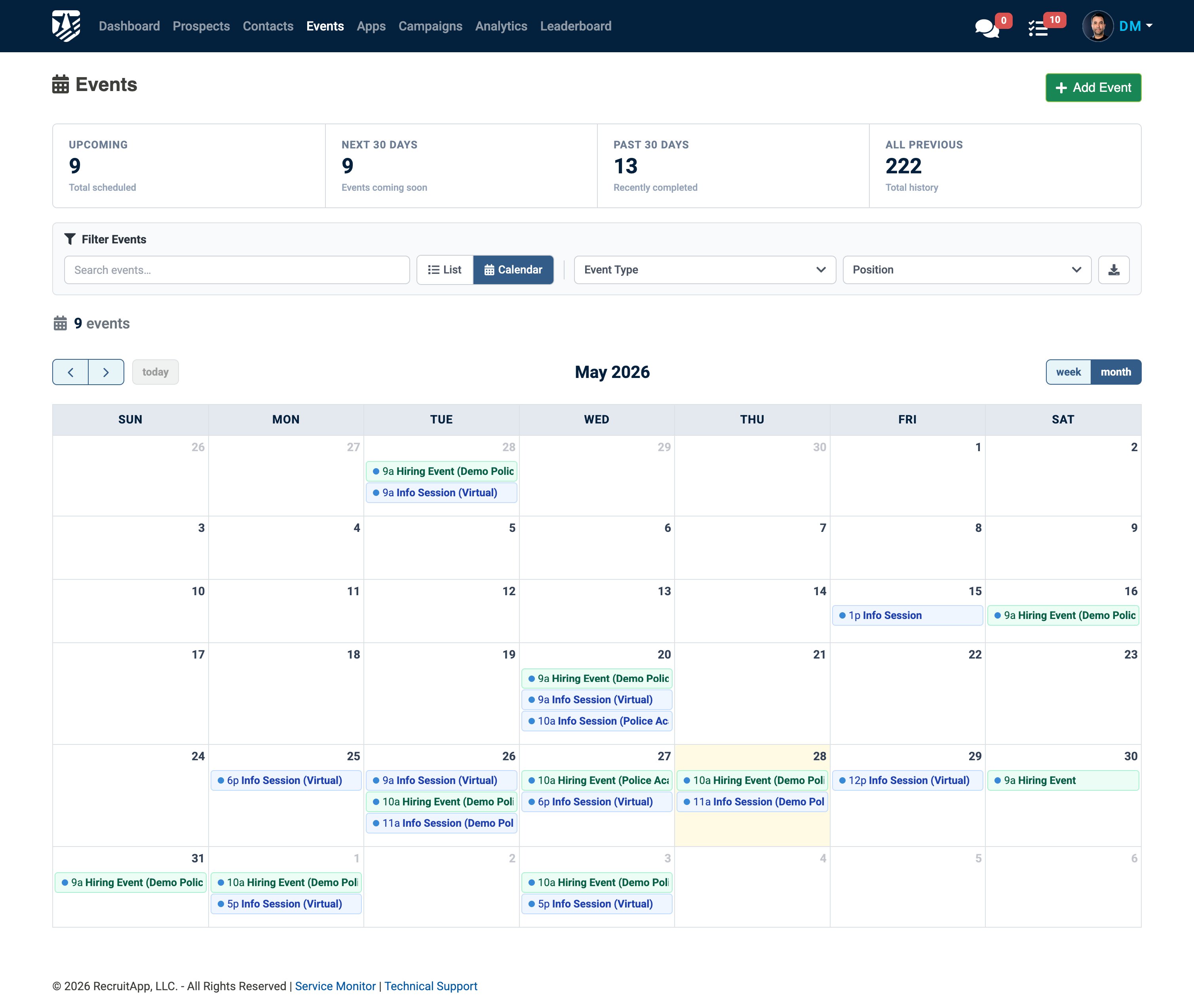Open Apps in the top navigation
This screenshot has height=1008, width=1194.
point(371,26)
